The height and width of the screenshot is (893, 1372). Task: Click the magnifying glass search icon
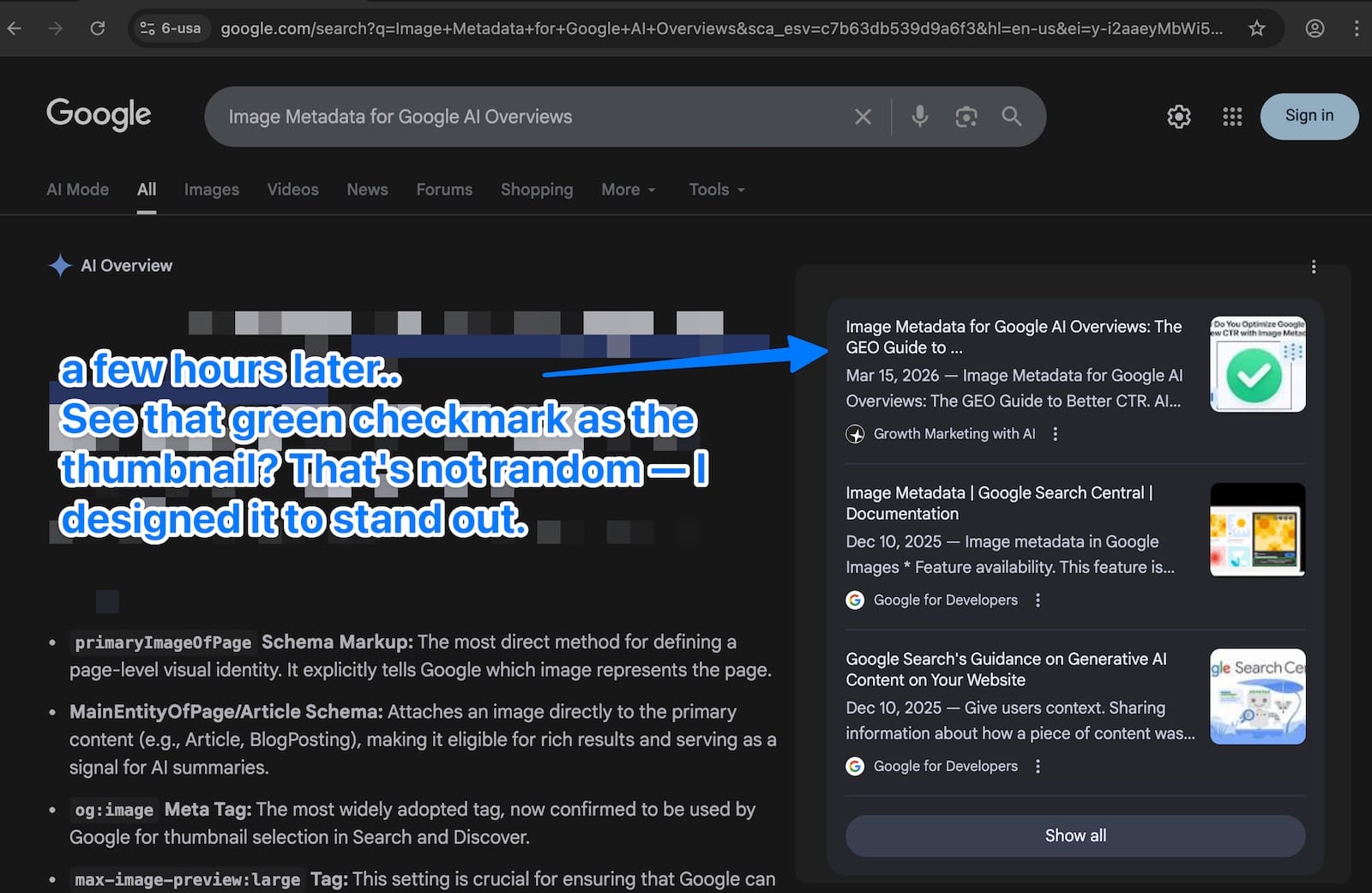click(x=1012, y=117)
